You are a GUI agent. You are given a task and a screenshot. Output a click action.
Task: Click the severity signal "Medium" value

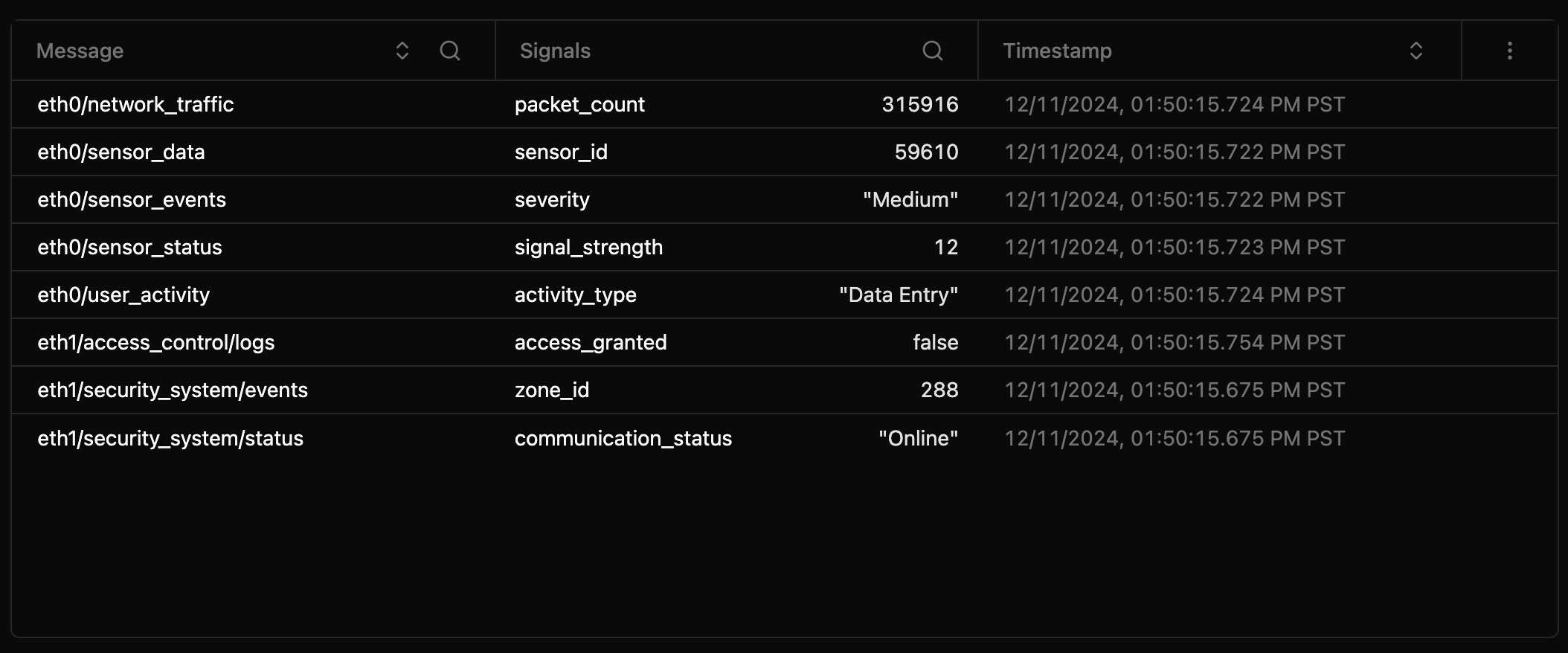pyautogui.click(x=910, y=199)
